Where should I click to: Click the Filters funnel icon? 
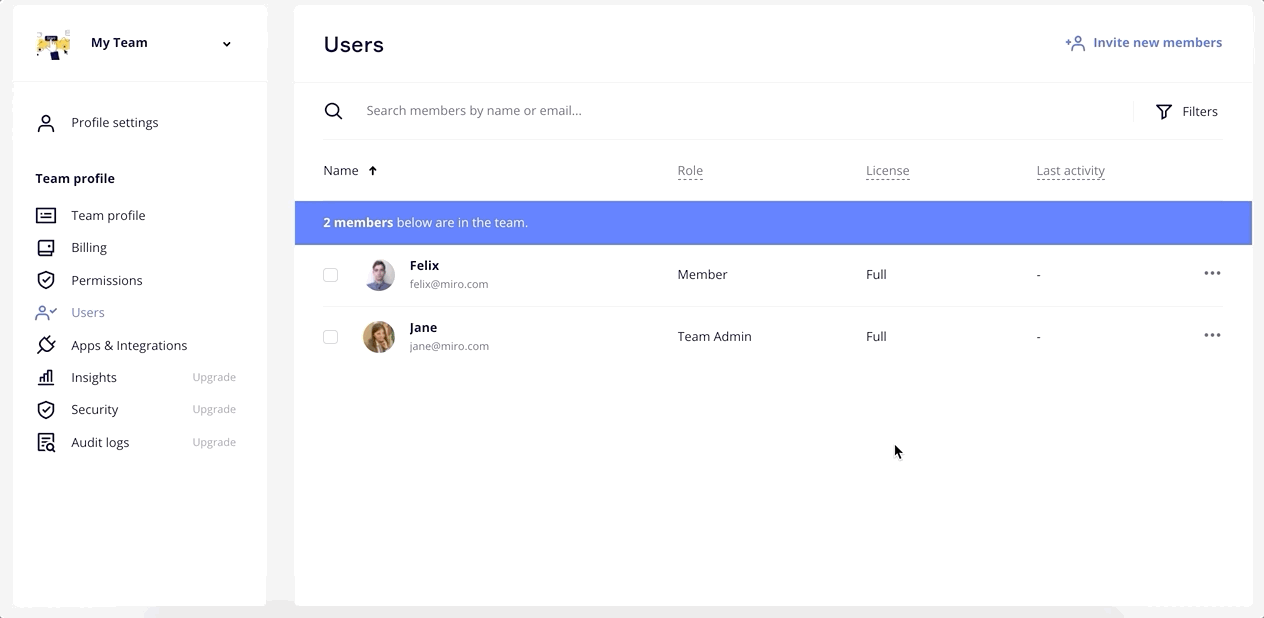tap(1163, 112)
